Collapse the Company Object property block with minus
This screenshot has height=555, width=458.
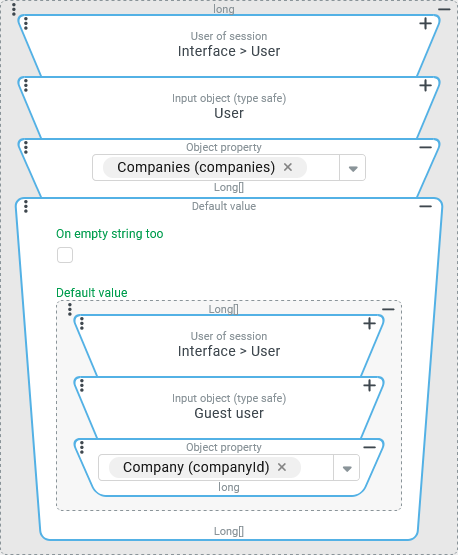pyautogui.click(x=370, y=447)
